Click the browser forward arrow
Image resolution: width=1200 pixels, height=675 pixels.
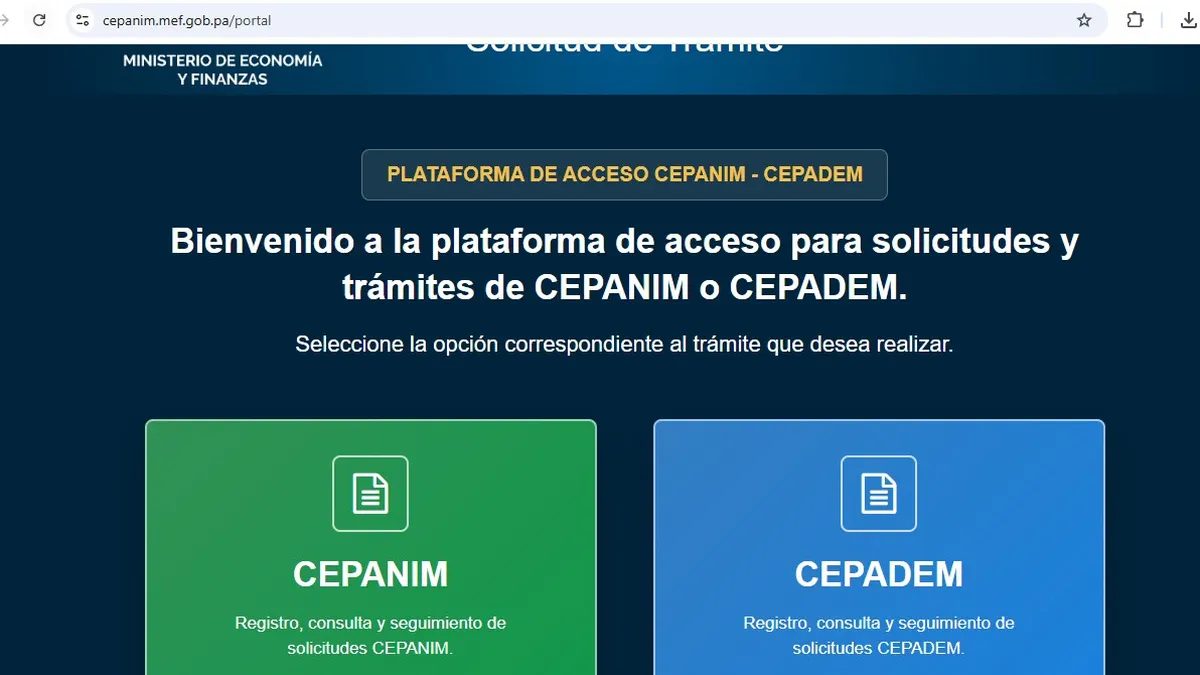click(5, 20)
